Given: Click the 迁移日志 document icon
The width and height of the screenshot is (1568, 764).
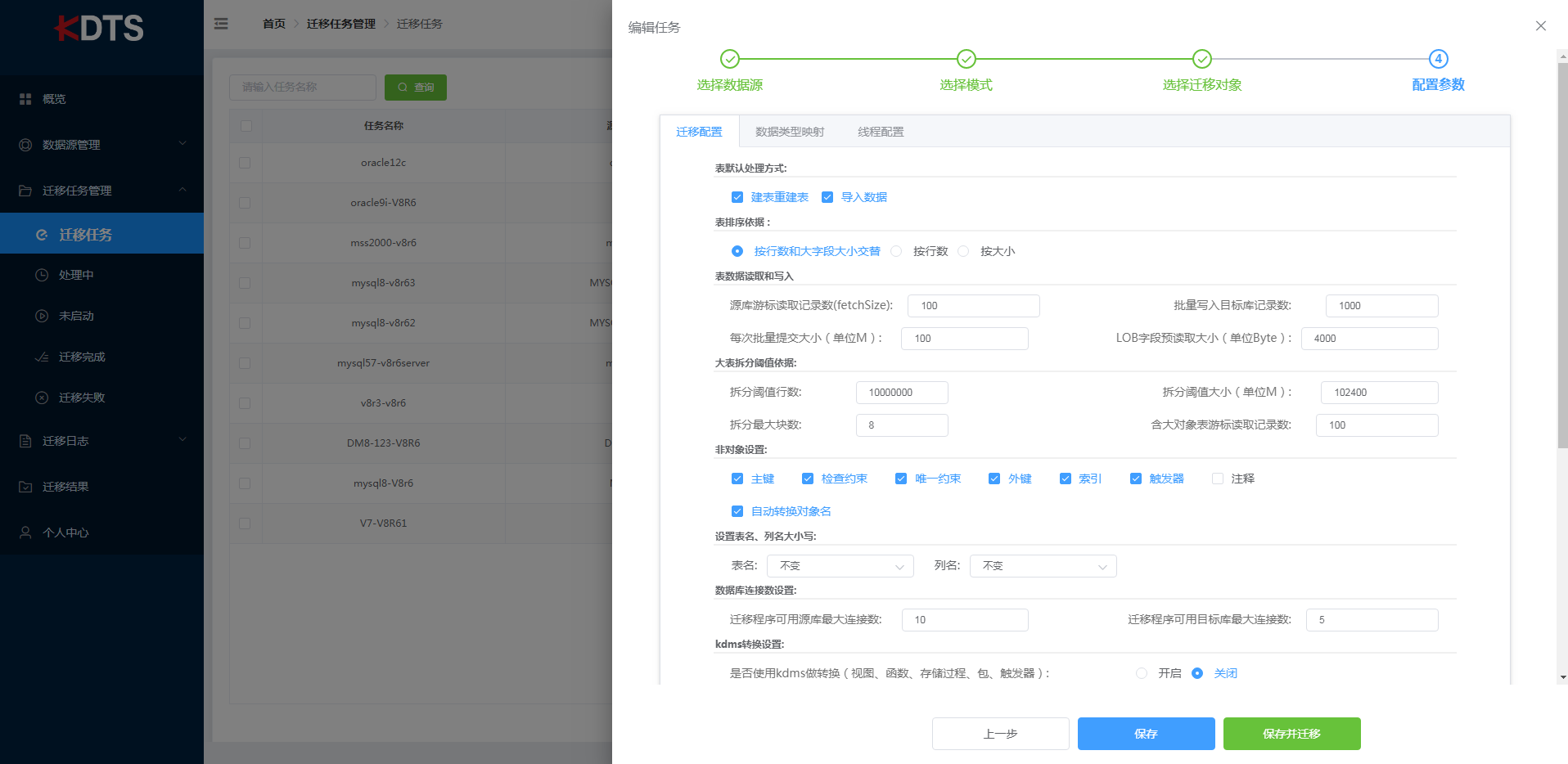Looking at the screenshot, I should tap(25, 441).
